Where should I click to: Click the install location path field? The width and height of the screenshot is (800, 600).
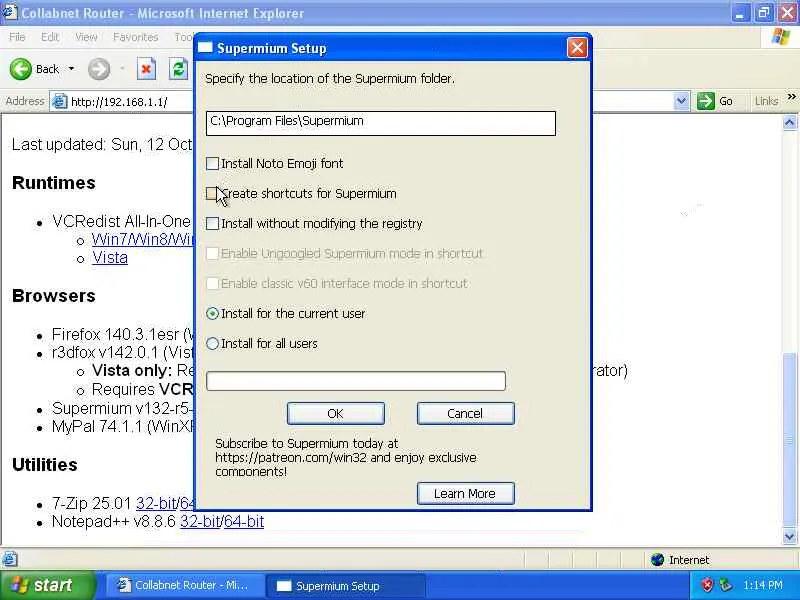pyautogui.click(x=381, y=123)
